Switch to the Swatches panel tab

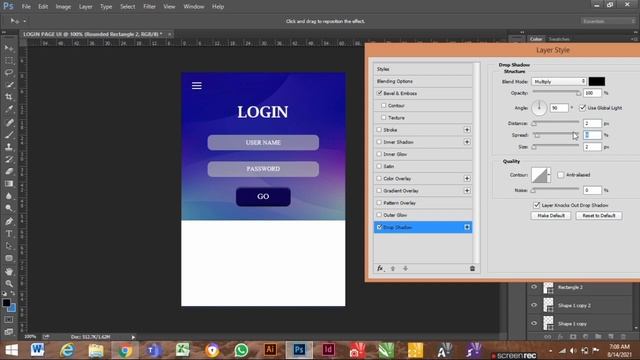pyautogui.click(x=559, y=39)
